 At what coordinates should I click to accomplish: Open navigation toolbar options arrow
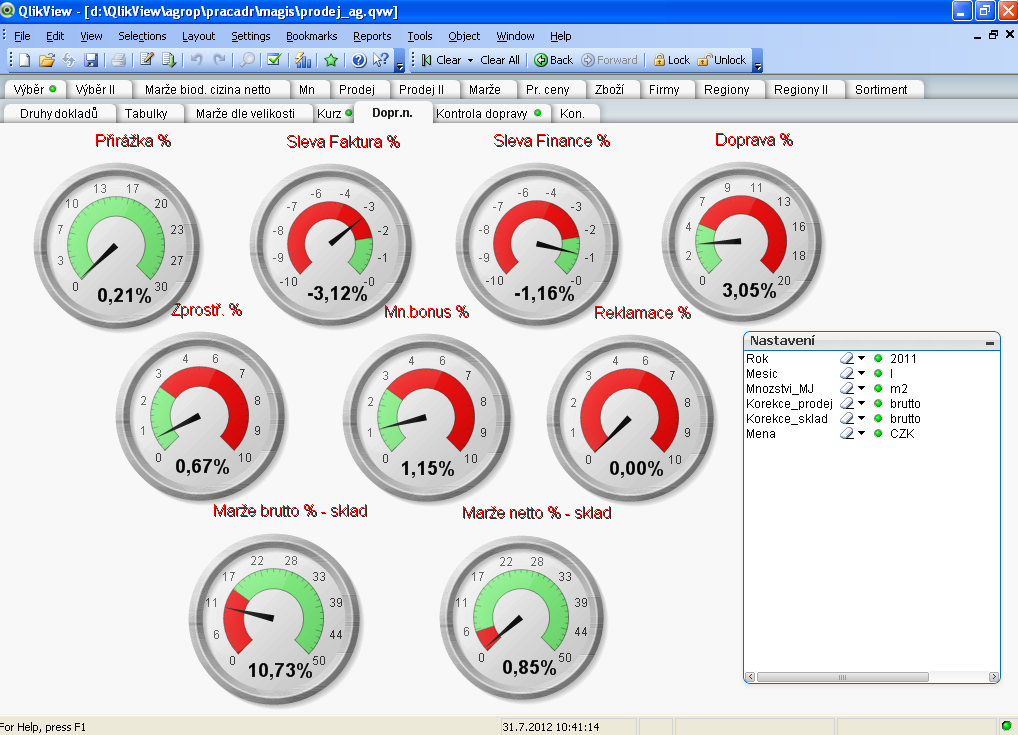(757, 60)
